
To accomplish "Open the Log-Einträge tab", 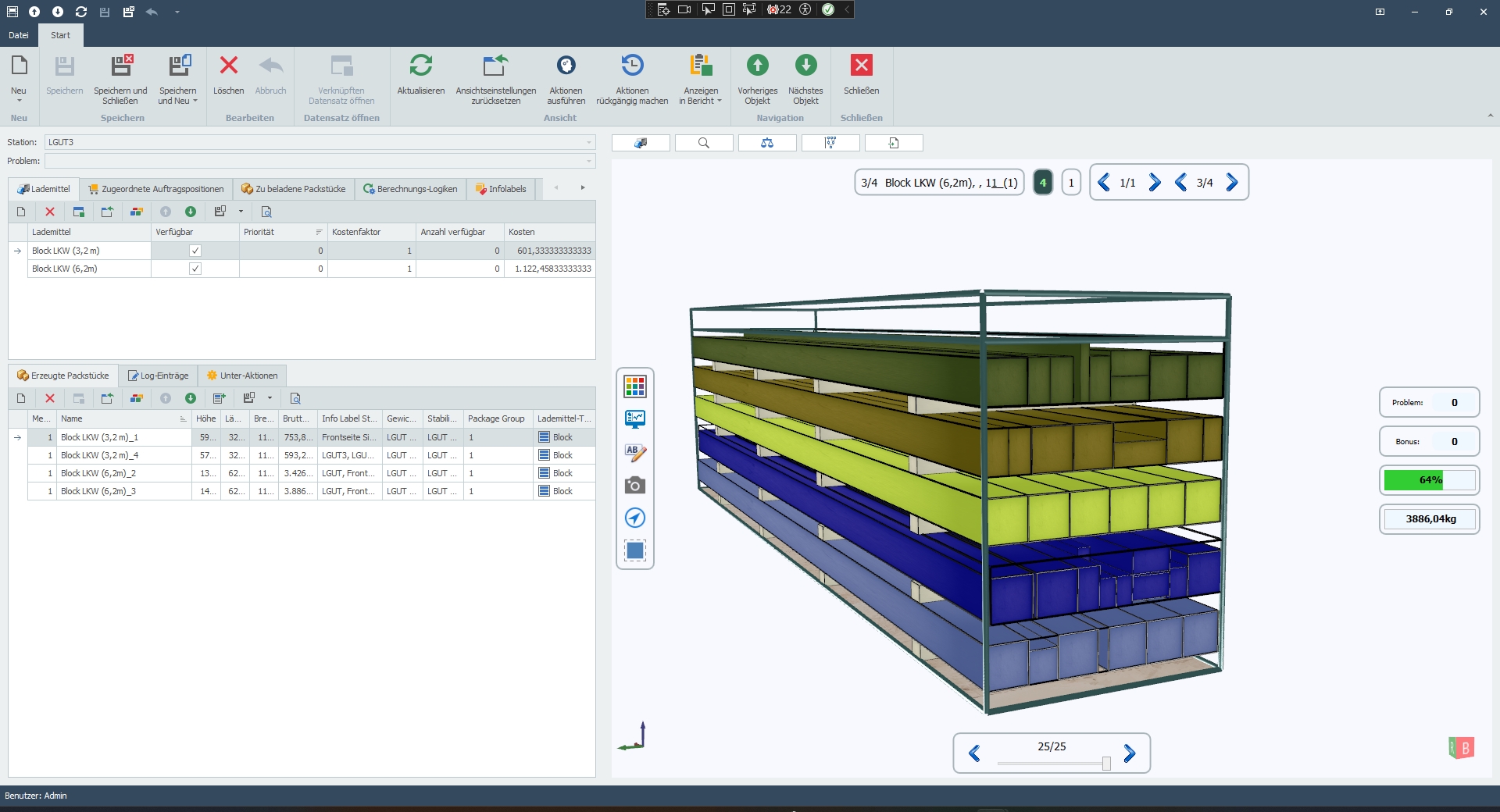I will 158,376.
